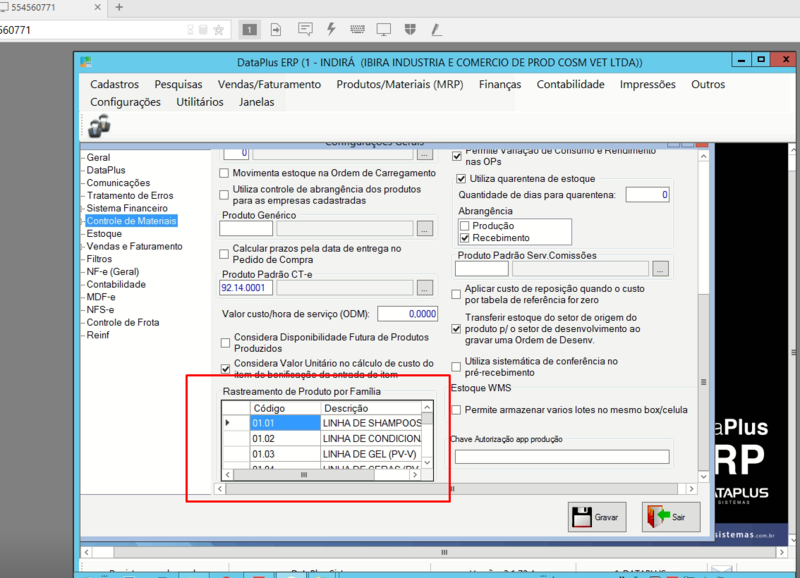Click the users icon in DataPlus toolbar
This screenshot has width=800, height=578.
tap(99, 126)
